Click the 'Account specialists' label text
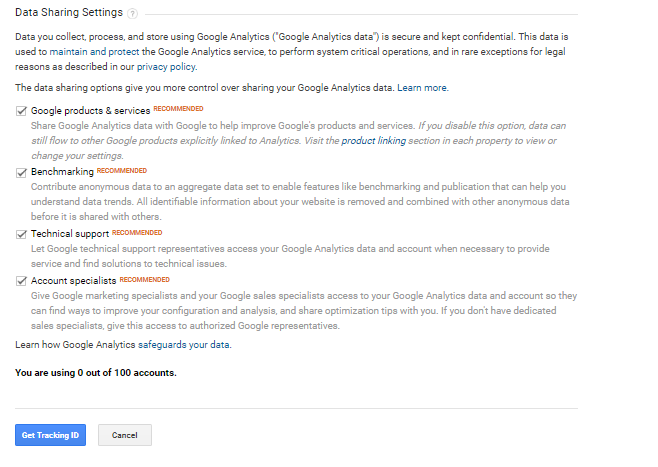 click(x=73, y=282)
